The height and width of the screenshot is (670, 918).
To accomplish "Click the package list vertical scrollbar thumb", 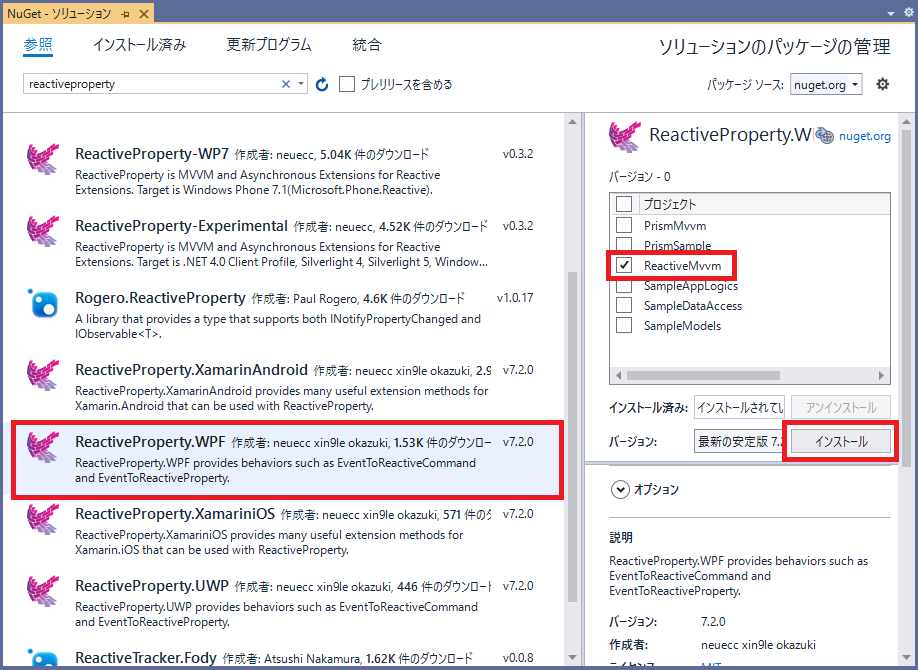I will click(x=573, y=436).
